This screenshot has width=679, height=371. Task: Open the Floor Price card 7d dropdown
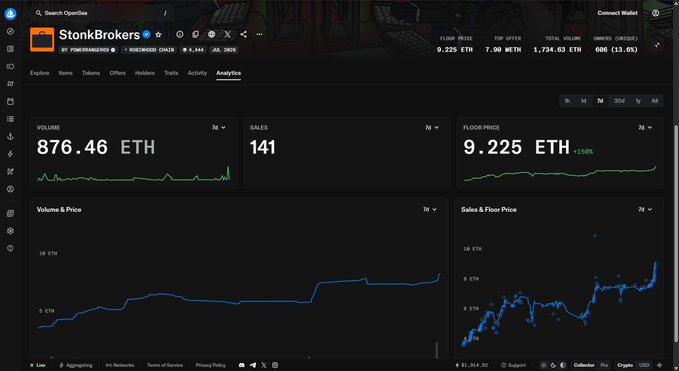tap(645, 128)
